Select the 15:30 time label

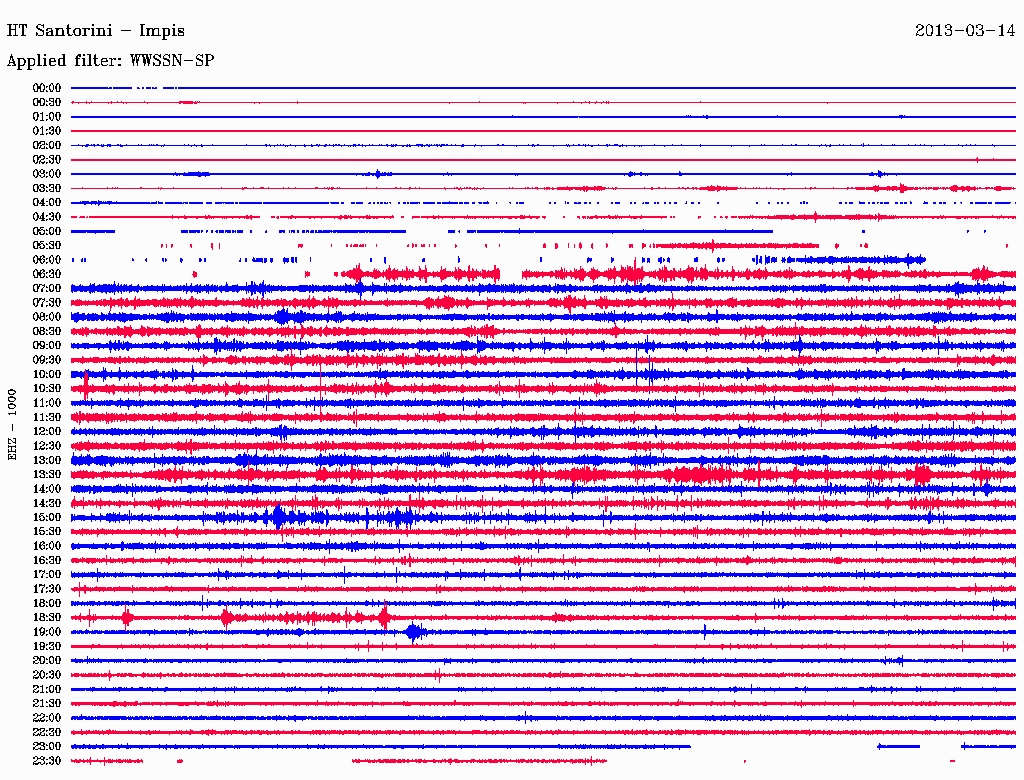click(x=47, y=532)
